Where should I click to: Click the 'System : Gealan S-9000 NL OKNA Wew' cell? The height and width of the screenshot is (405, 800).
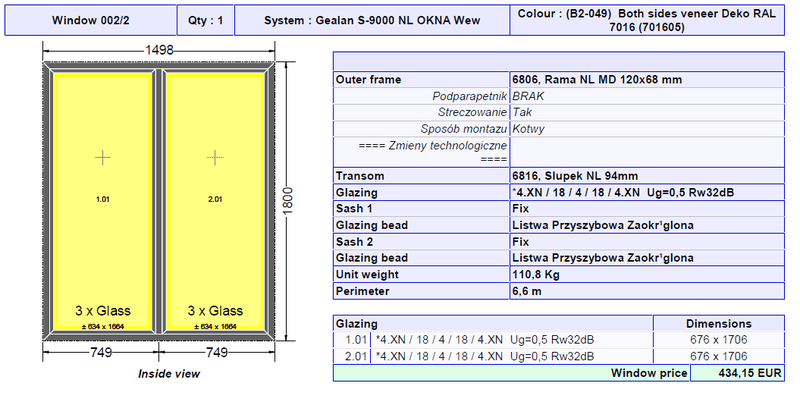tap(372, 20)
